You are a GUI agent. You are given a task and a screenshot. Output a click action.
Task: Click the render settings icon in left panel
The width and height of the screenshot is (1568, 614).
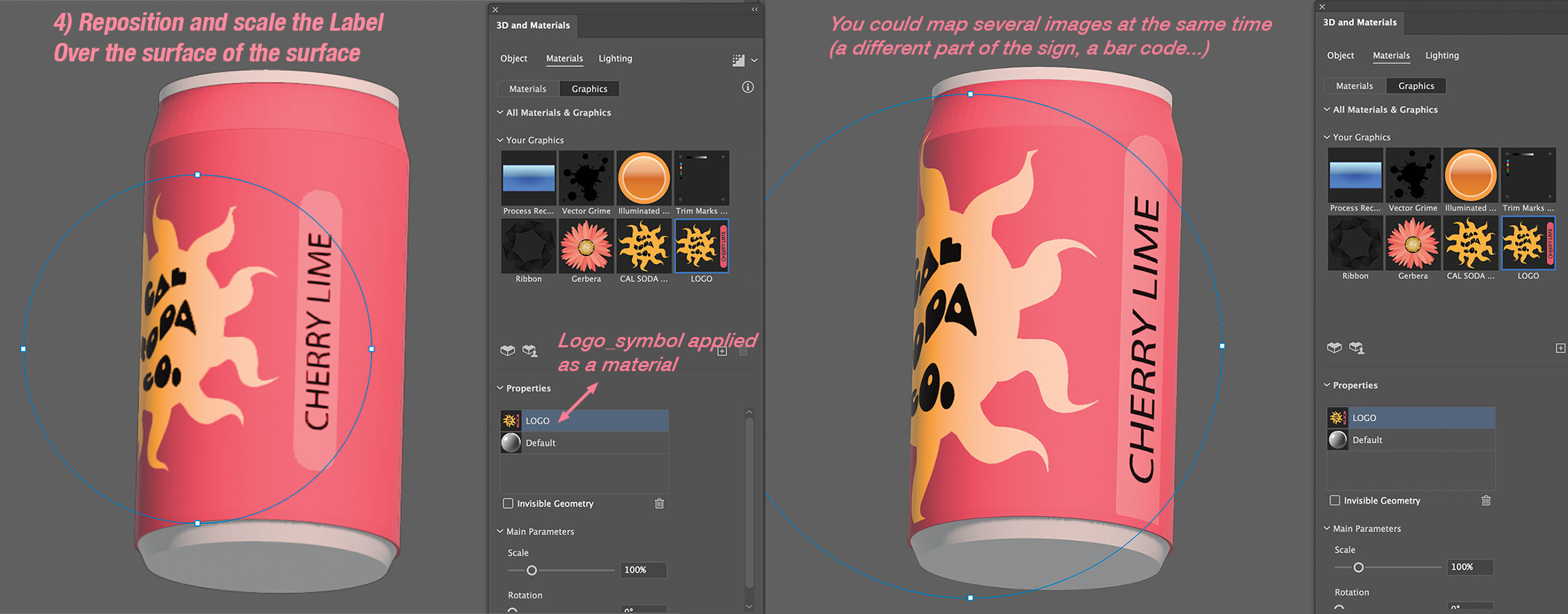738,60
